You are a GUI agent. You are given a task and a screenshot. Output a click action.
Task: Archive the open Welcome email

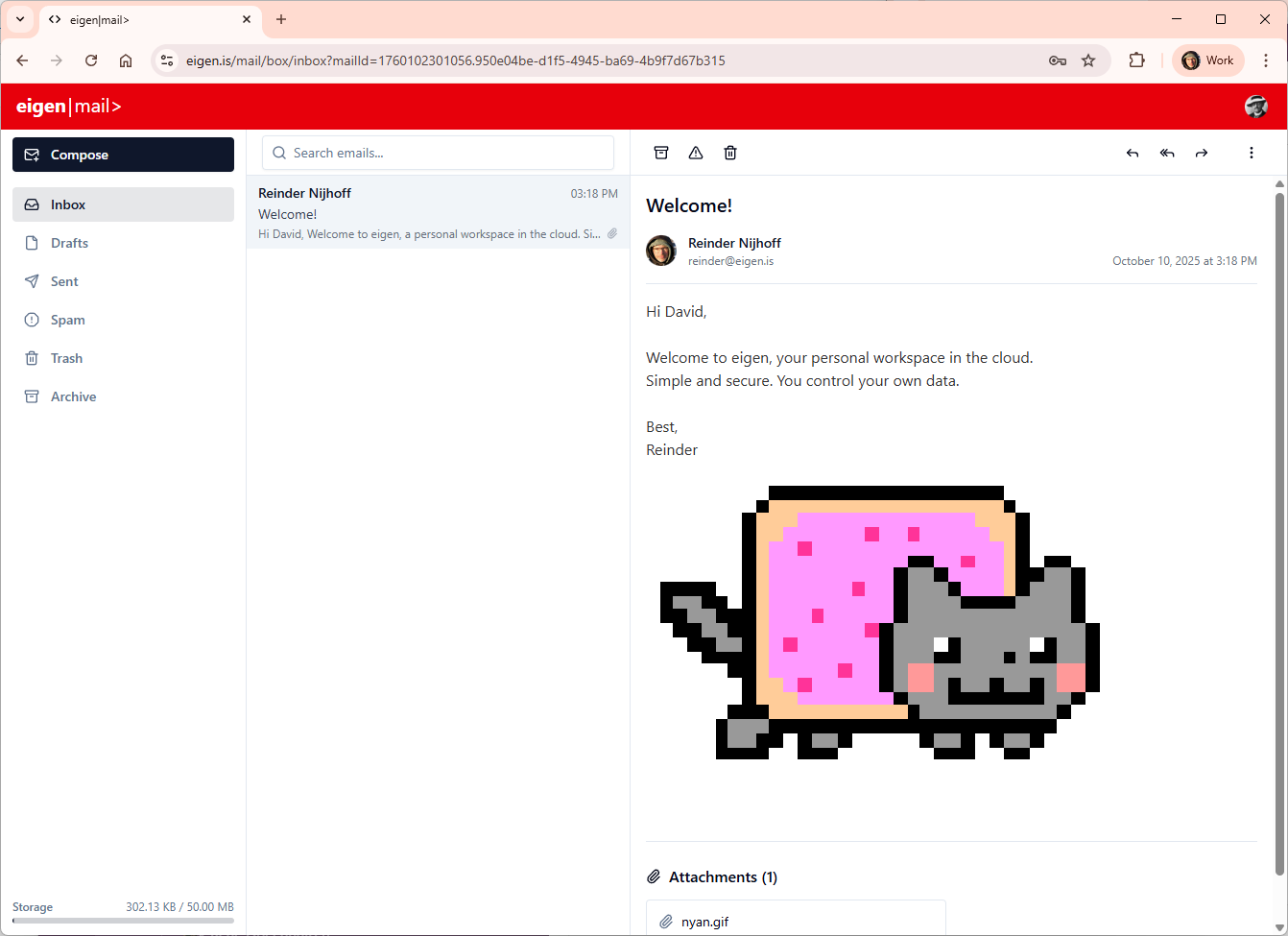(661, 153)
